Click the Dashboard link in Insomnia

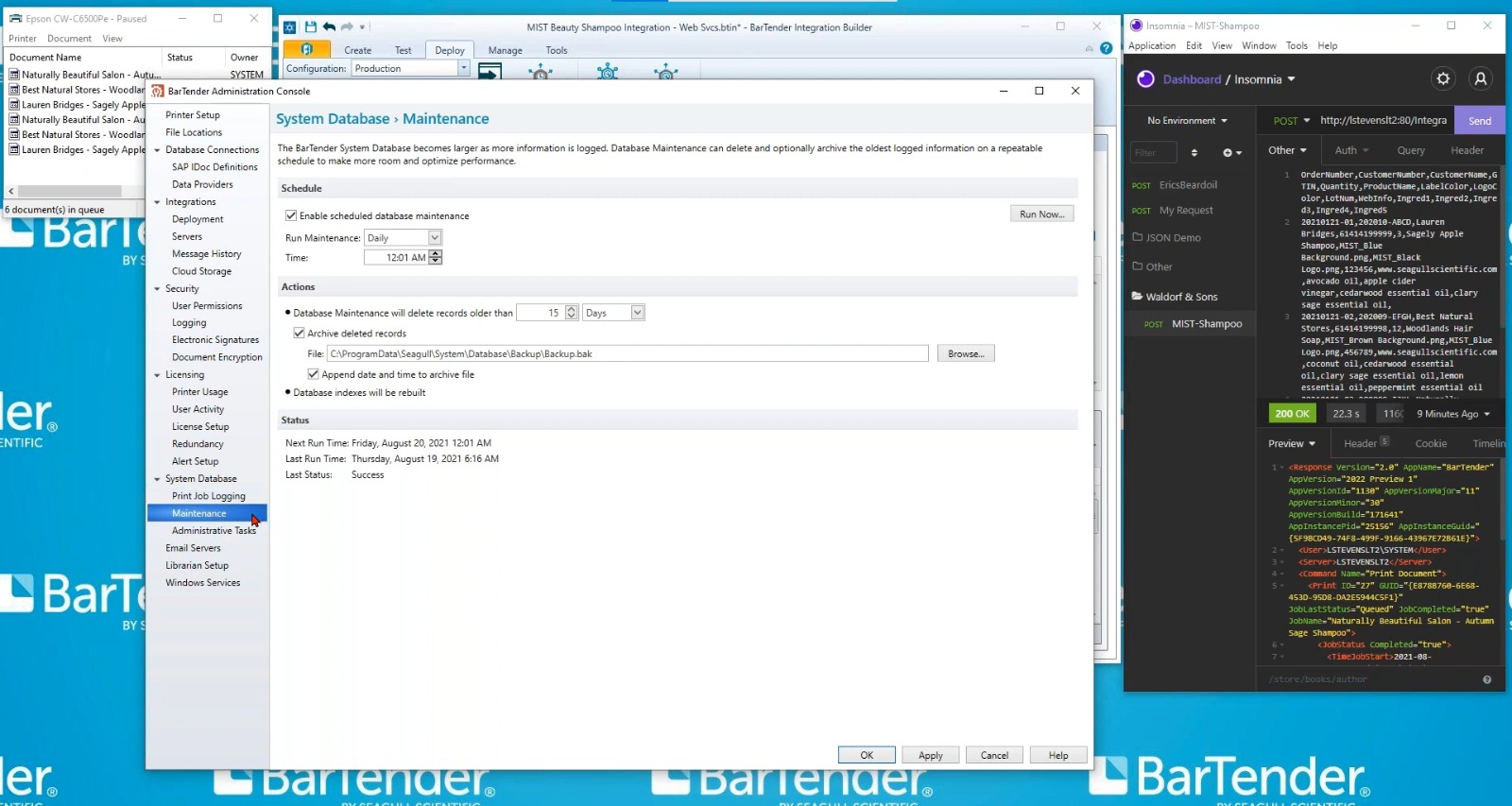click(1192, 79)
